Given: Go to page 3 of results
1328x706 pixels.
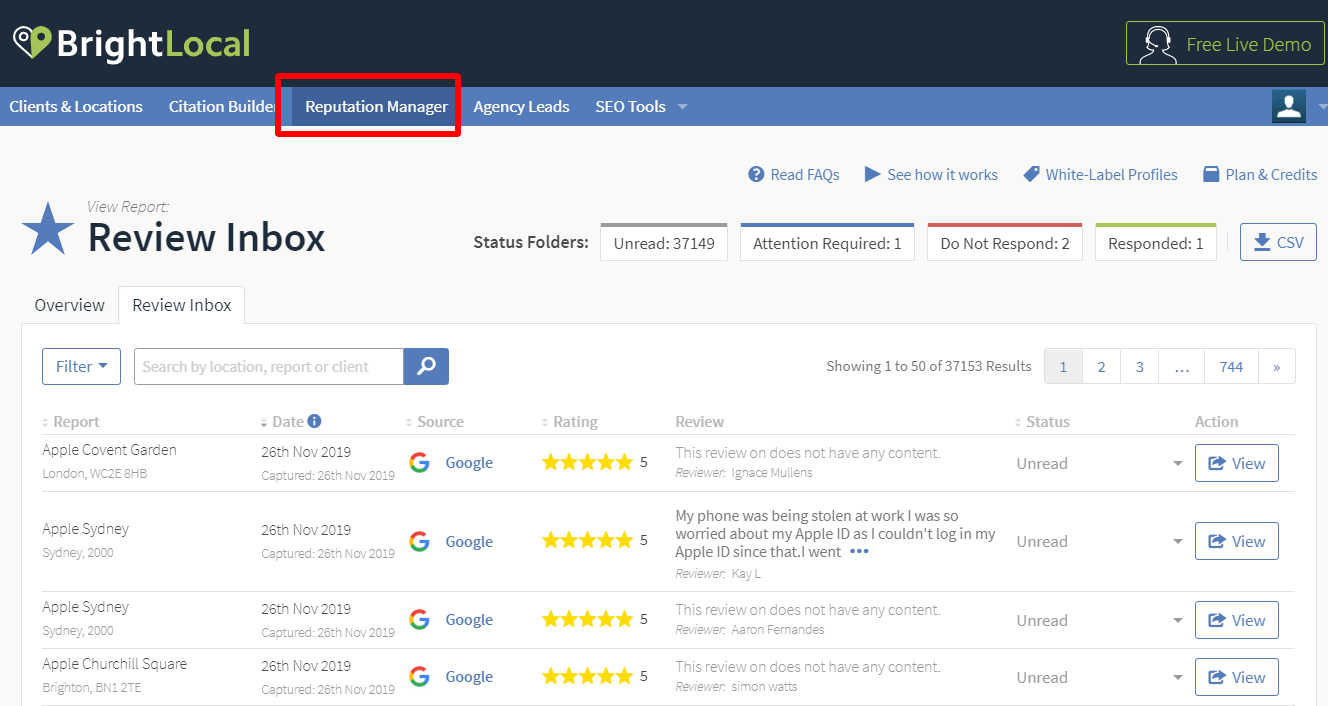Looking at the screenshot, I should point(1139,366).
